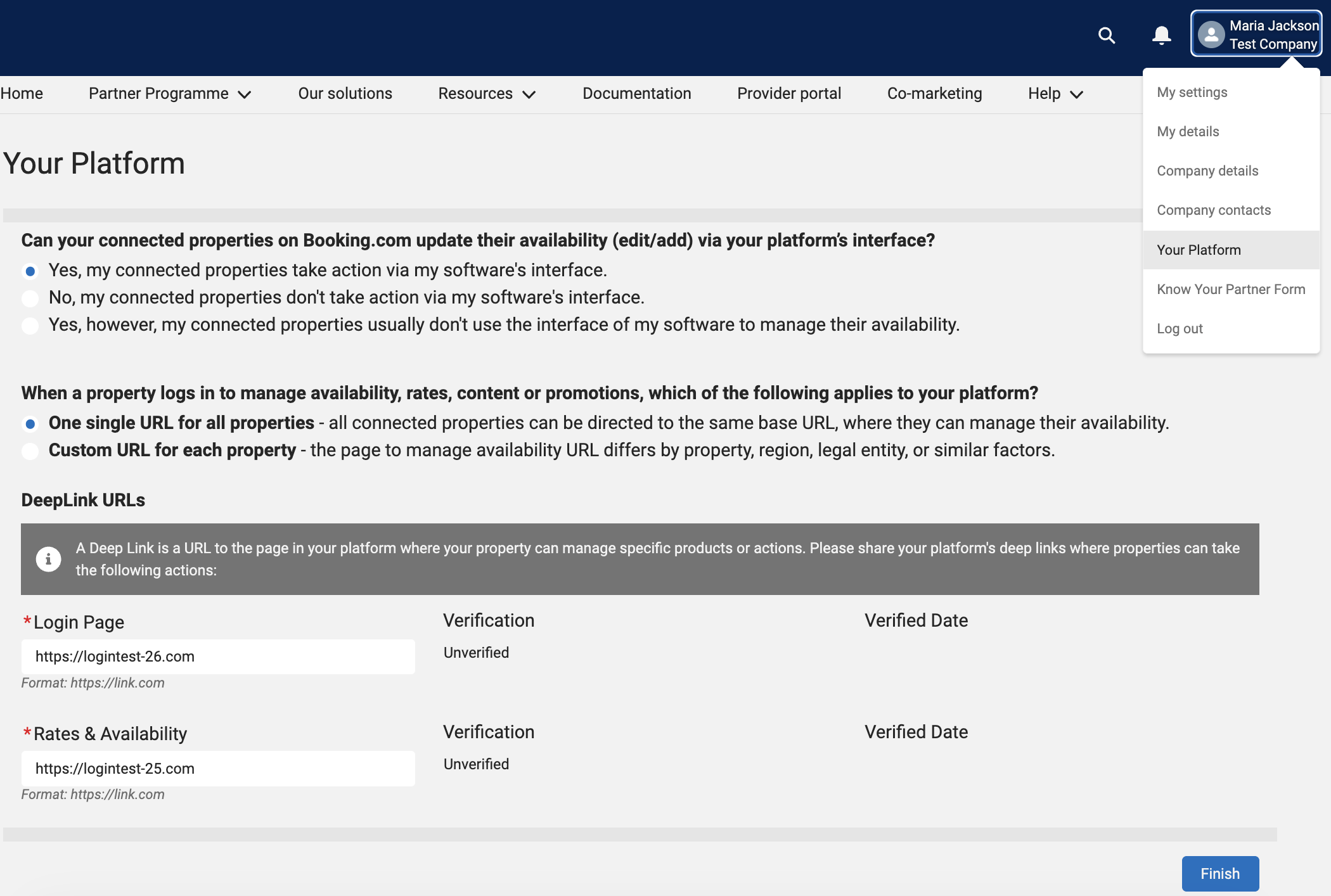Image resolution: width=1331 pixels, height=896 pixels.
Task: Select Custom URL for each property
Action: (30, 451)
